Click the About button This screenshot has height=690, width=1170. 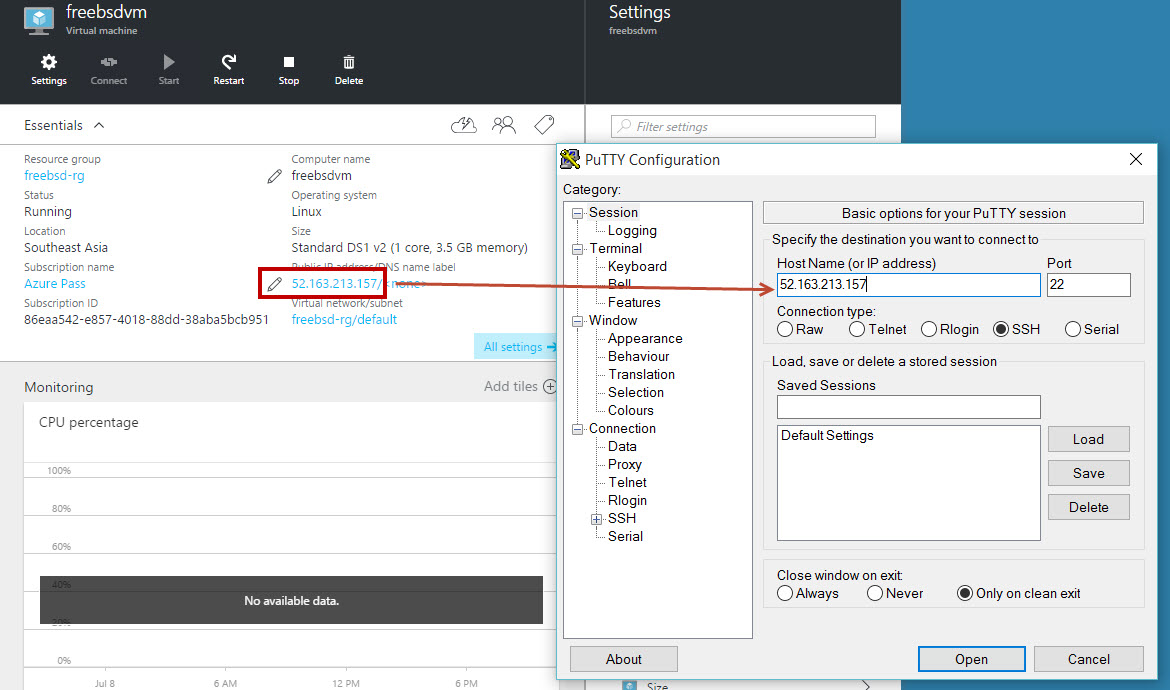pos(624,659)
